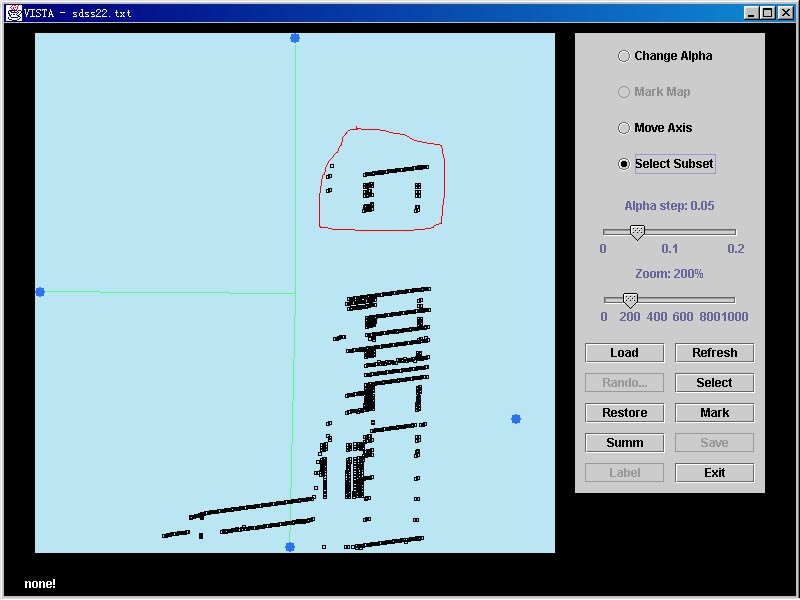Image resolution: width=800 pixels, height=600 pixels.
Task: Click the Alpha step slider thumb
Action: pos(637,232)
